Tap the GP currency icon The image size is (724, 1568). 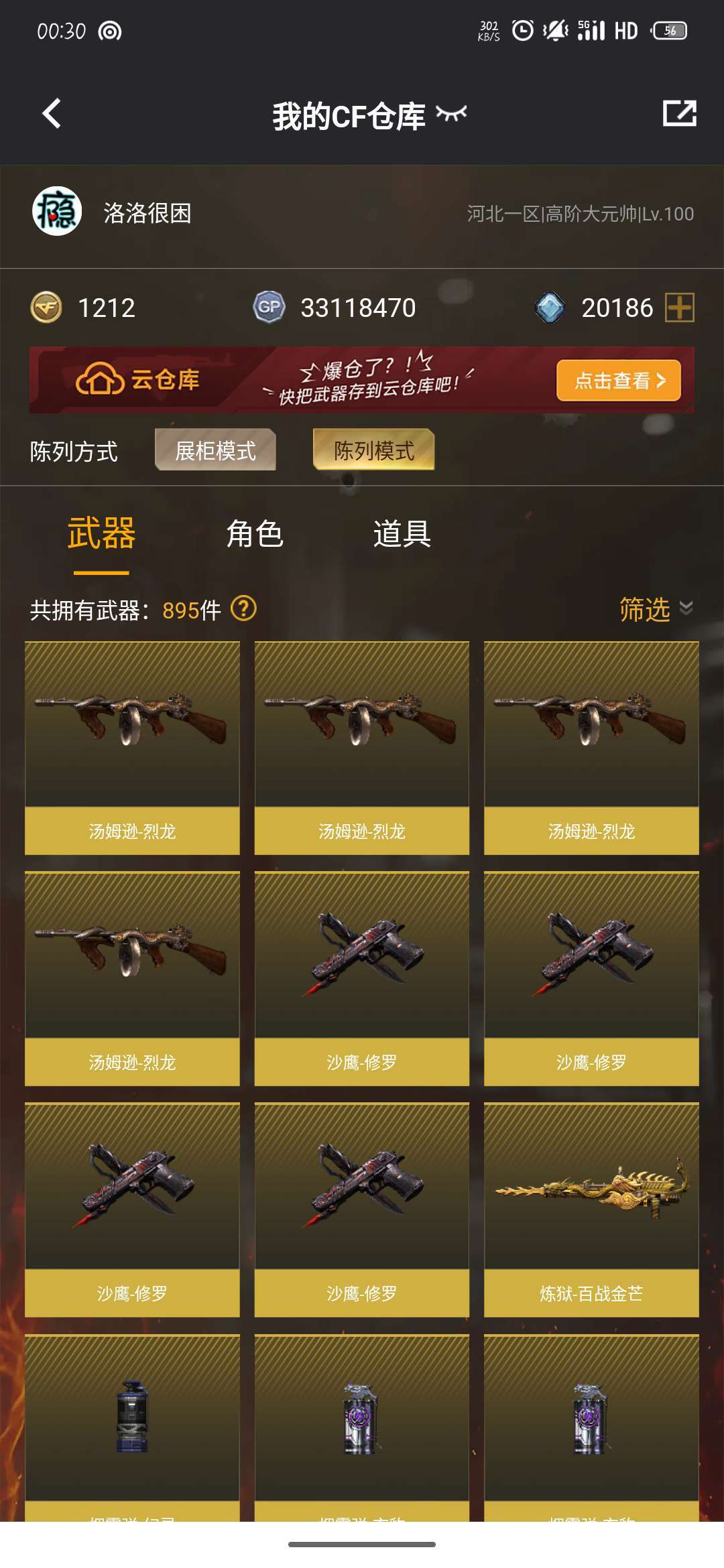point(269,308)
